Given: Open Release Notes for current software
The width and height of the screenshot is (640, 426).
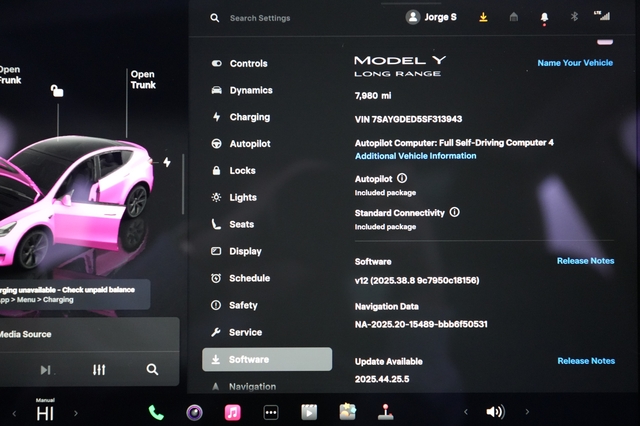Looking at the screenshot, I should pos(585,261).
